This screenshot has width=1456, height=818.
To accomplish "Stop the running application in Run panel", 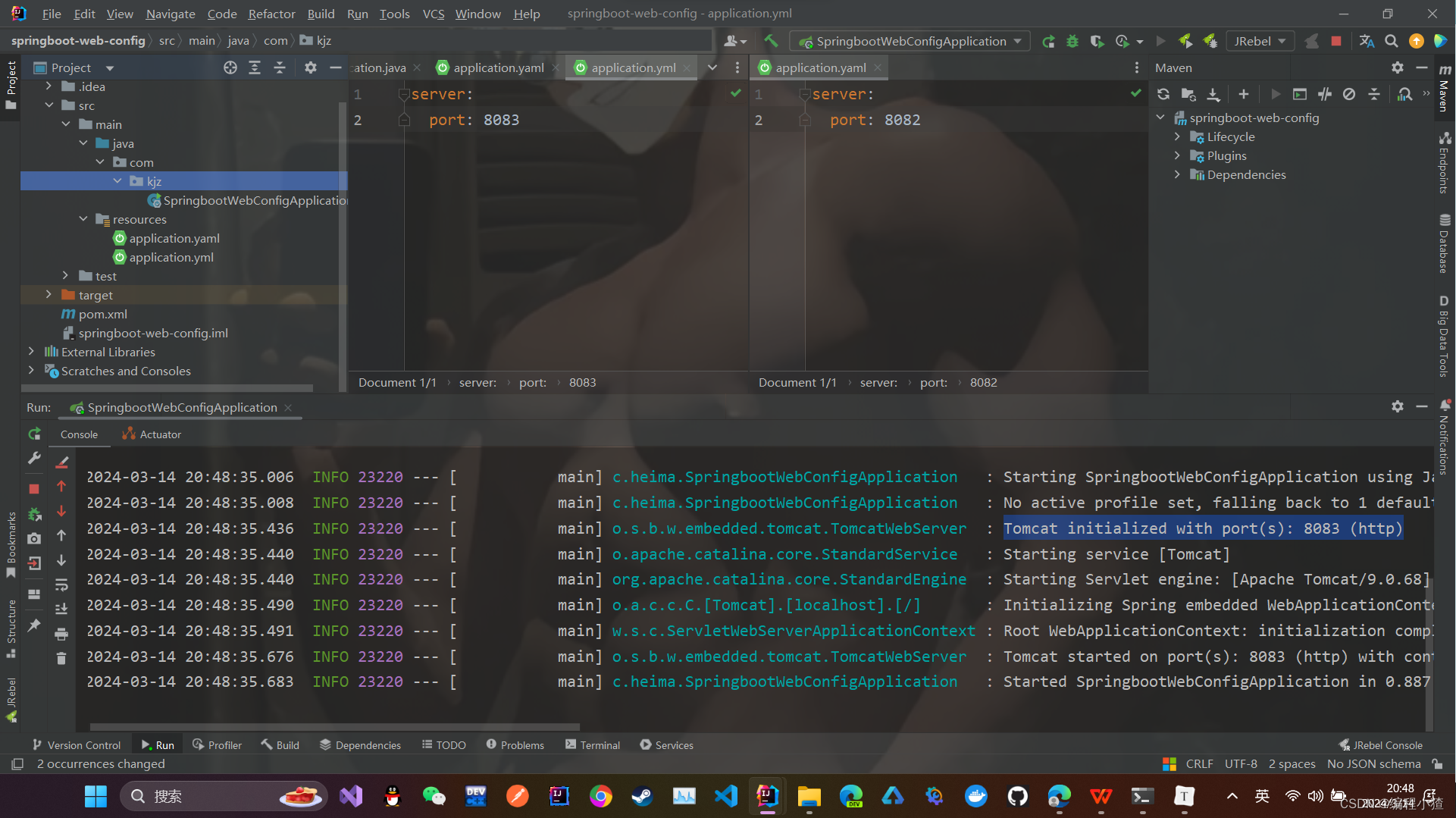I will point(34,489).
